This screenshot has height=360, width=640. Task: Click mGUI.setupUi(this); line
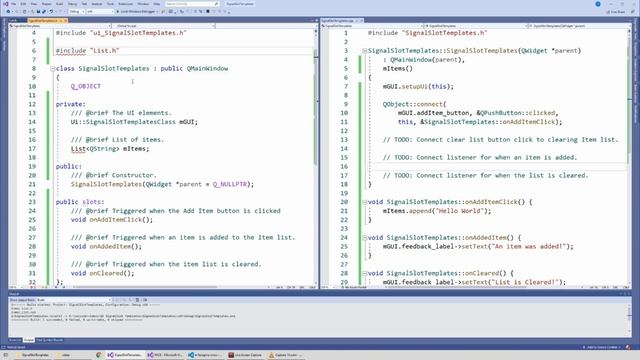[418, 86]
